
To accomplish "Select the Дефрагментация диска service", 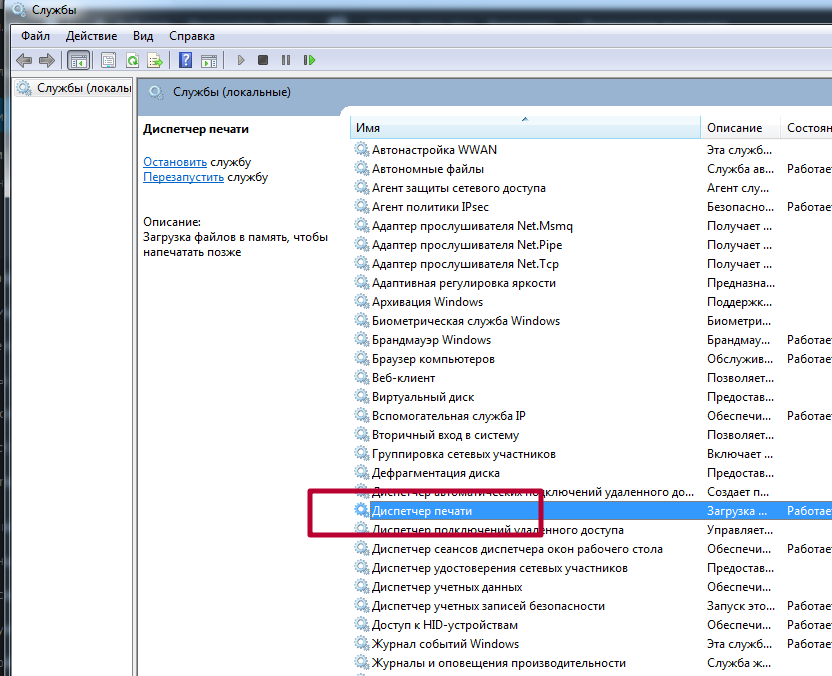I will (436, 473).
